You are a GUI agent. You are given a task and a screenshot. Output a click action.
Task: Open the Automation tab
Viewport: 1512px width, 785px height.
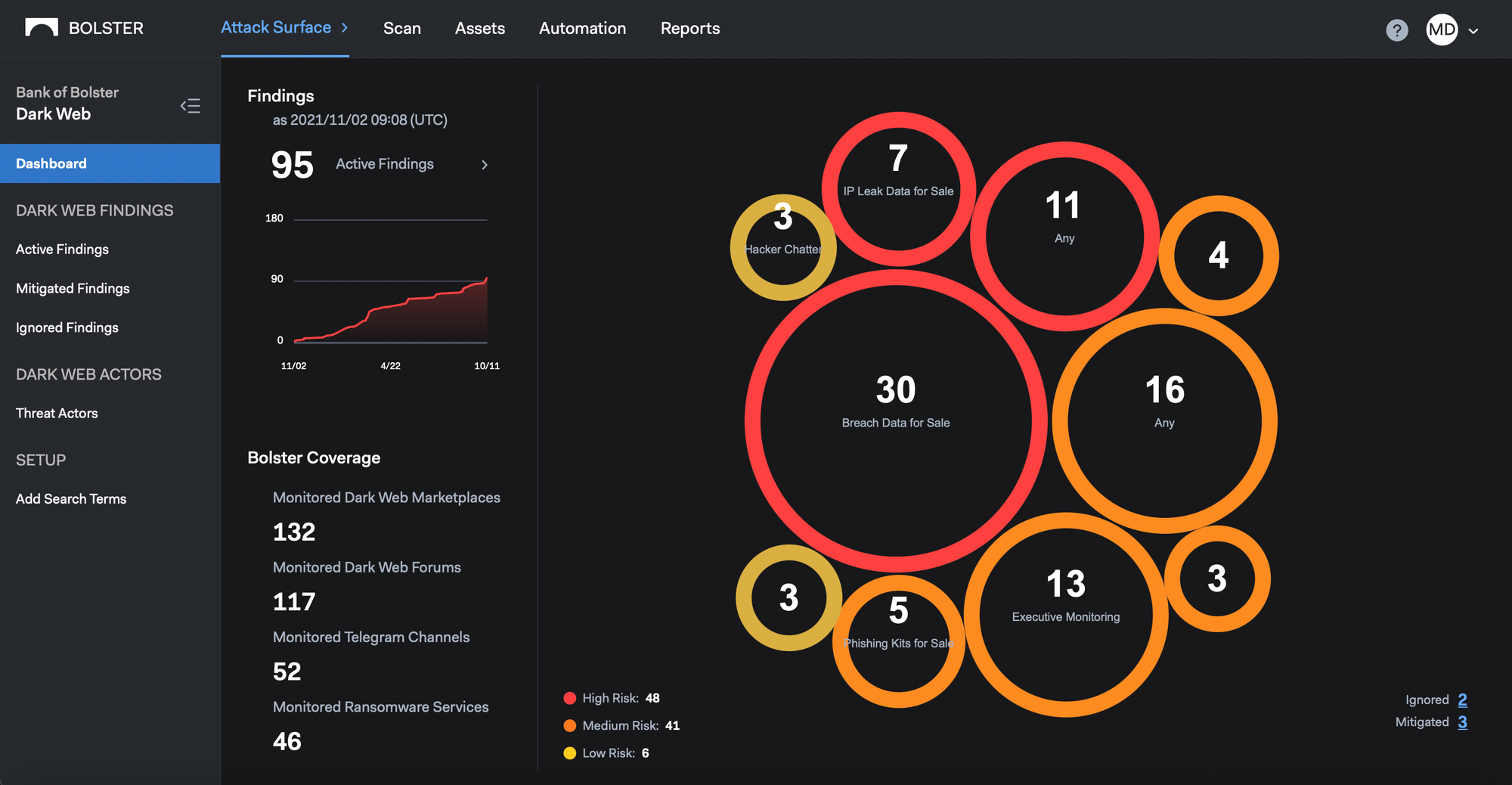[x=583, y=28]
